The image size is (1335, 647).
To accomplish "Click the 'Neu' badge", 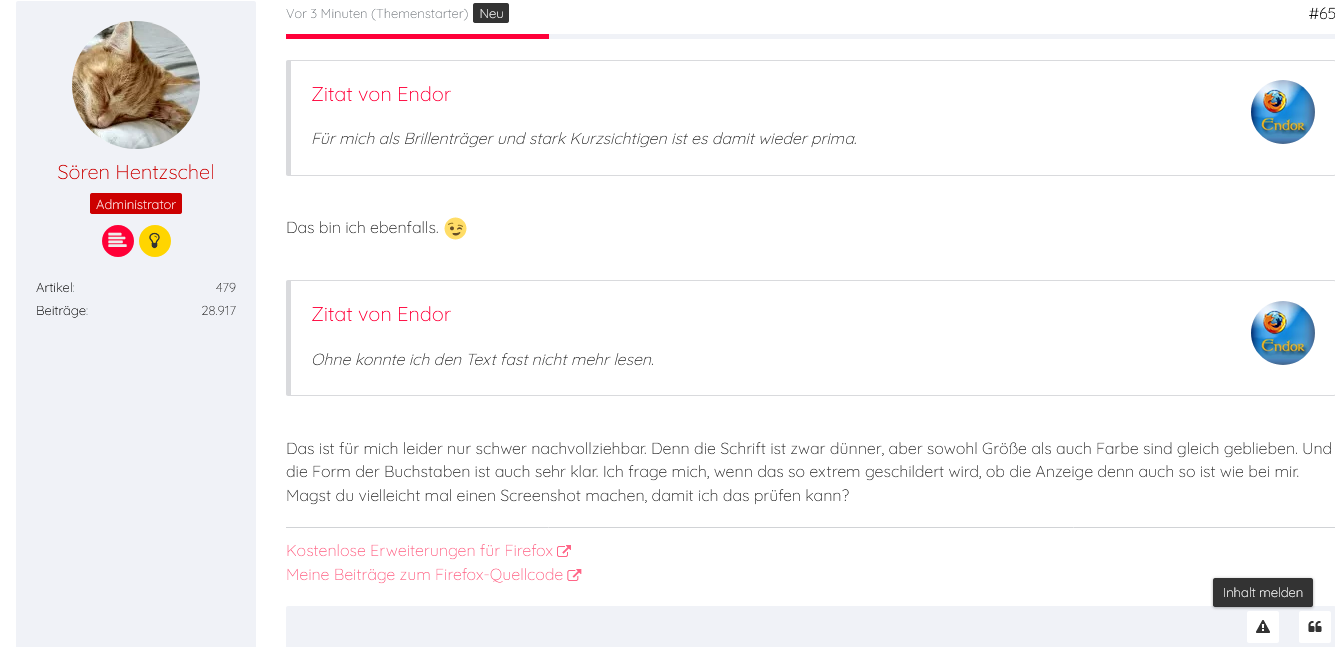I will pyautogui.click(x=491, y=14).
